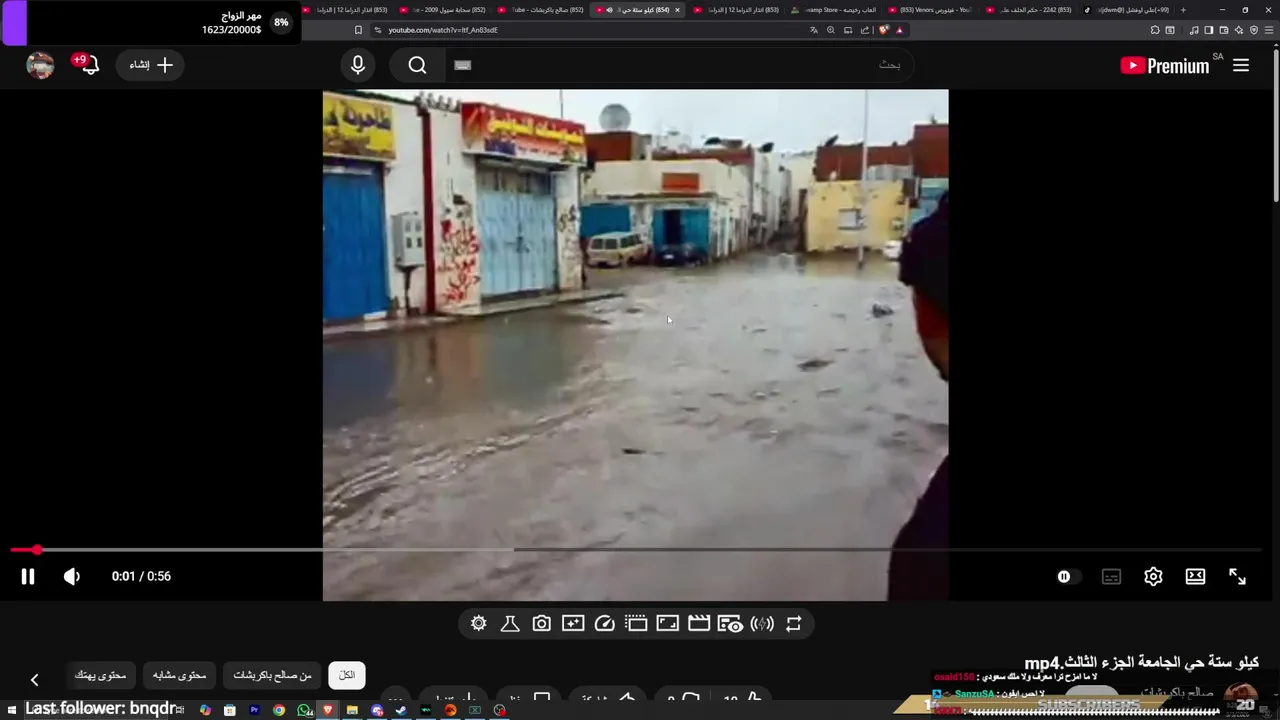Open the YouTube hamburger menu

coord(1241,65)
